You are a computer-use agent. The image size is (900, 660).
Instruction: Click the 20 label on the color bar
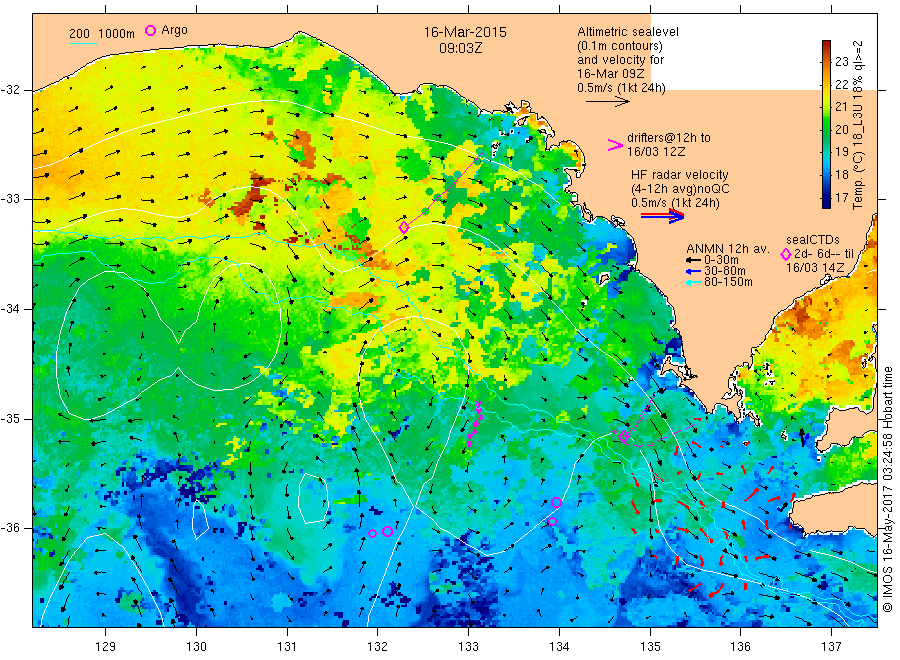click(x=841, y=130)
